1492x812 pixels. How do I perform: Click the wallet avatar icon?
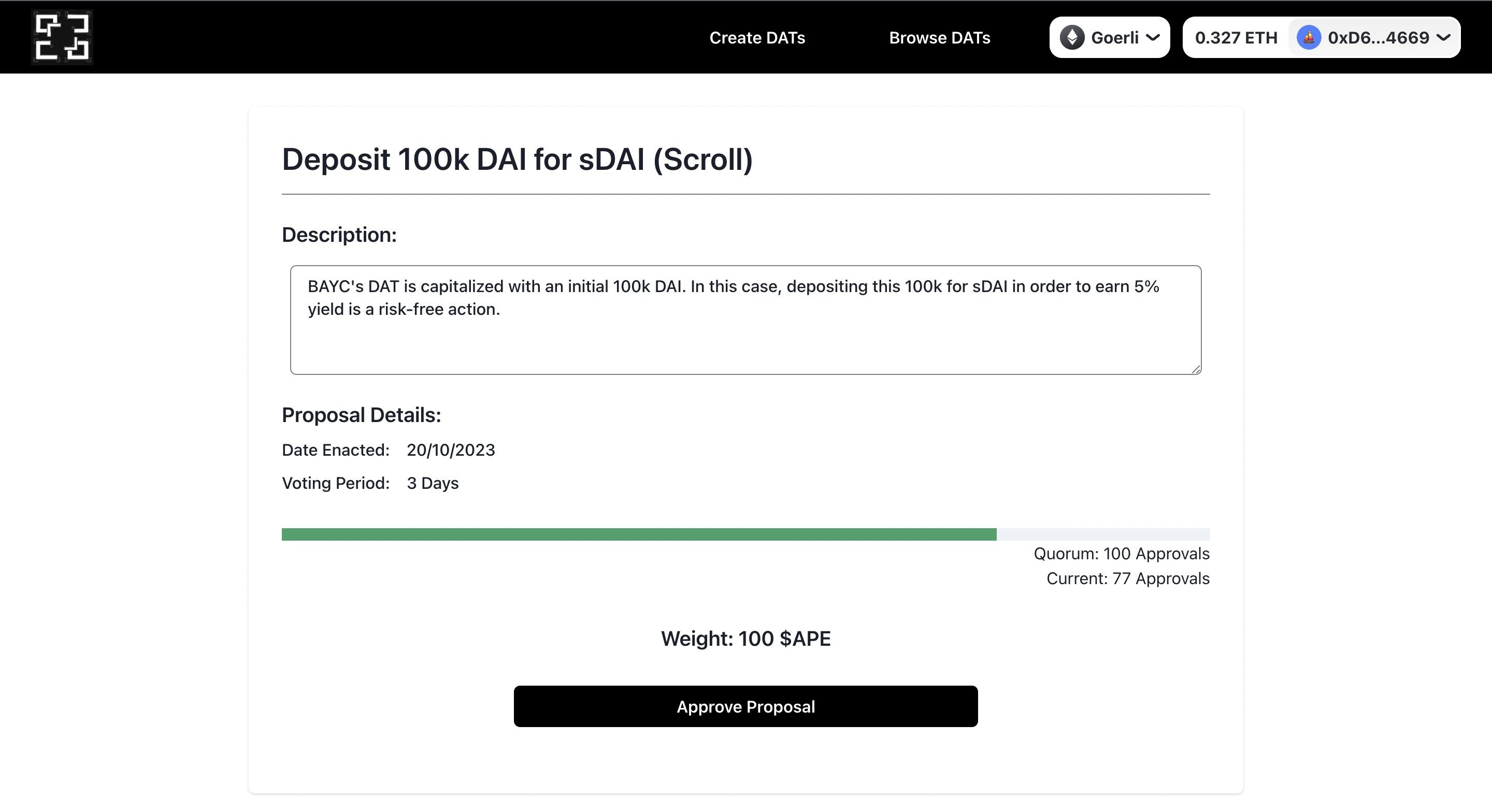1309,38
